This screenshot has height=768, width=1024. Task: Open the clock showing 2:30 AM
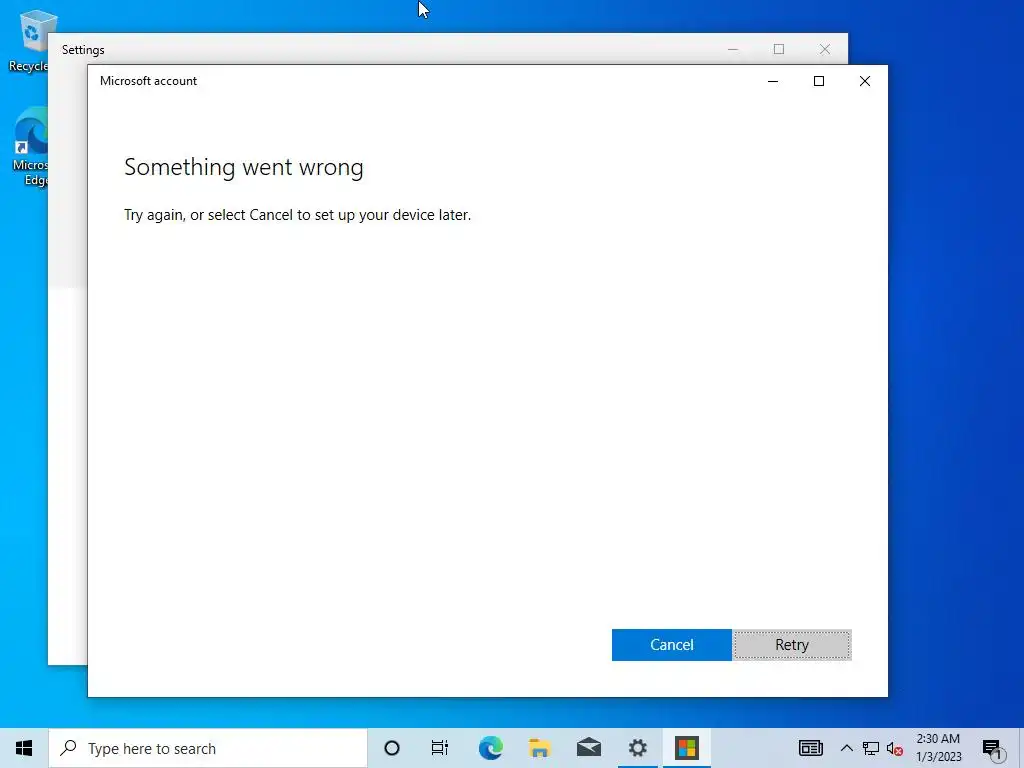pos(938,748)
